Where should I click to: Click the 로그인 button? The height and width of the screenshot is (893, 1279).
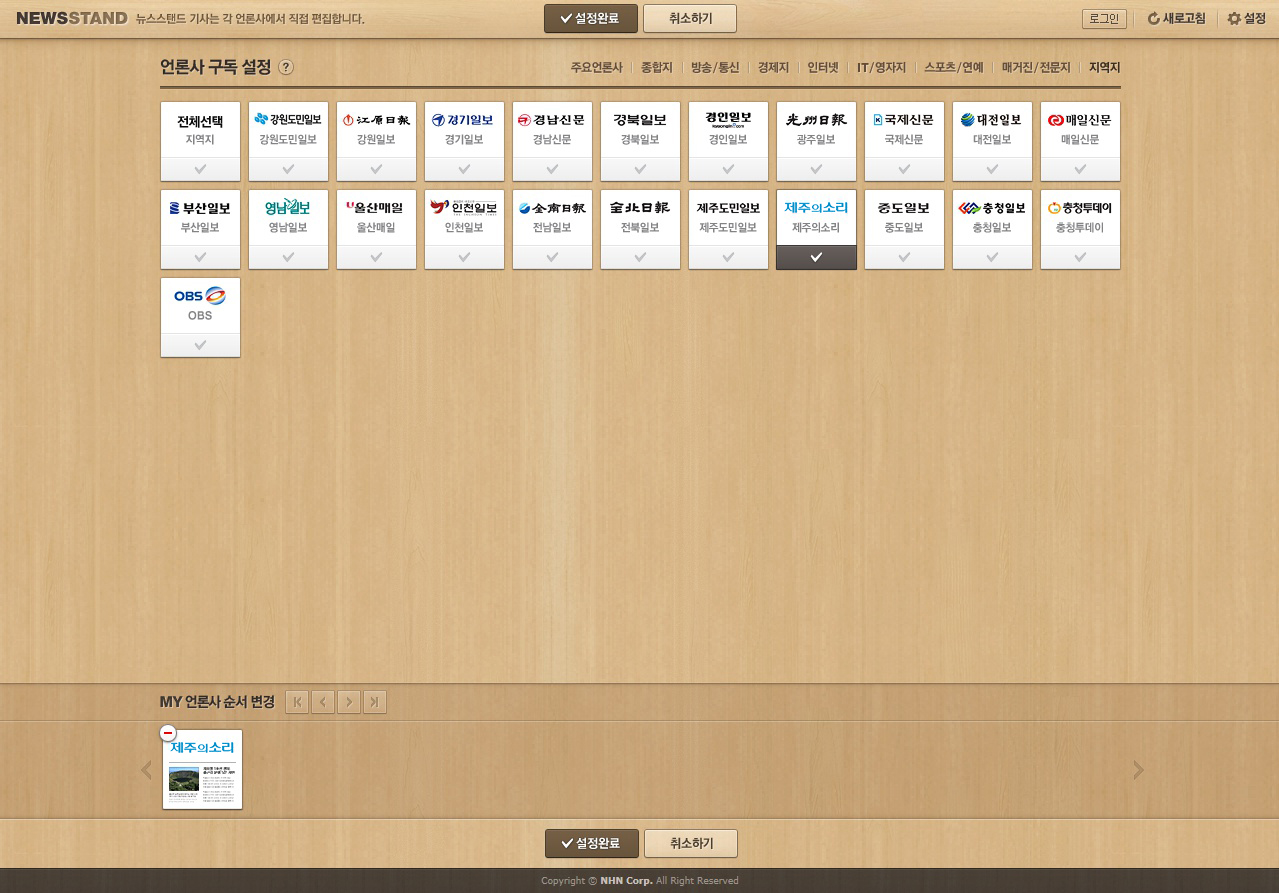[1104, 18]
